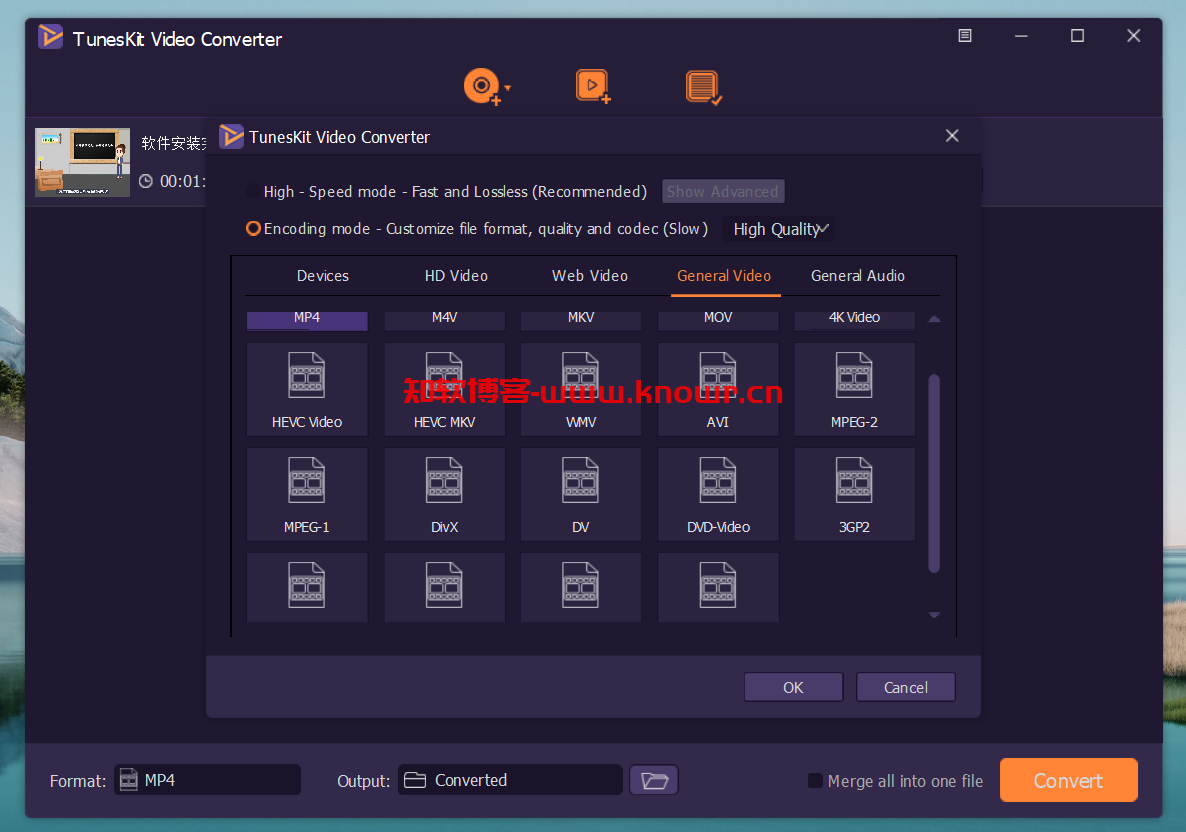Select the M4V format tile
The width and height of the screenshot is (1186, 832).
click(445, 321)
